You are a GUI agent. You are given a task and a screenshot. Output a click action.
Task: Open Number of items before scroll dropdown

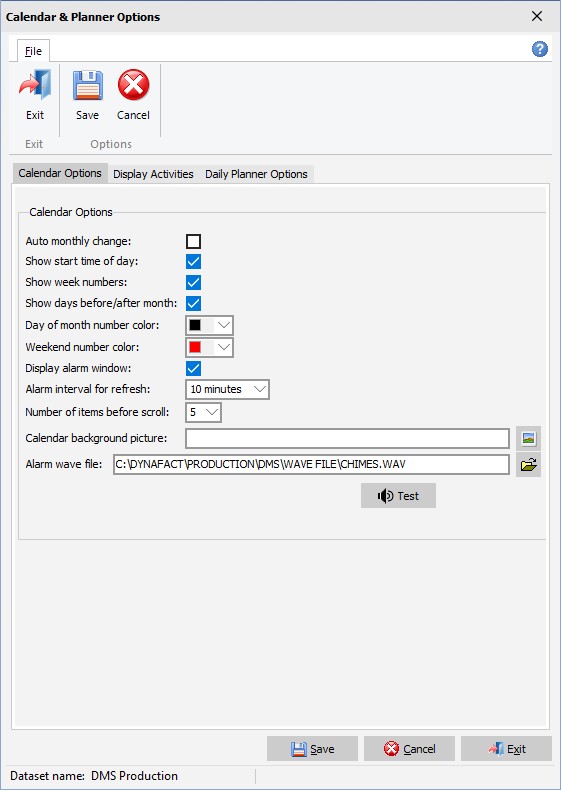(203, 412)
